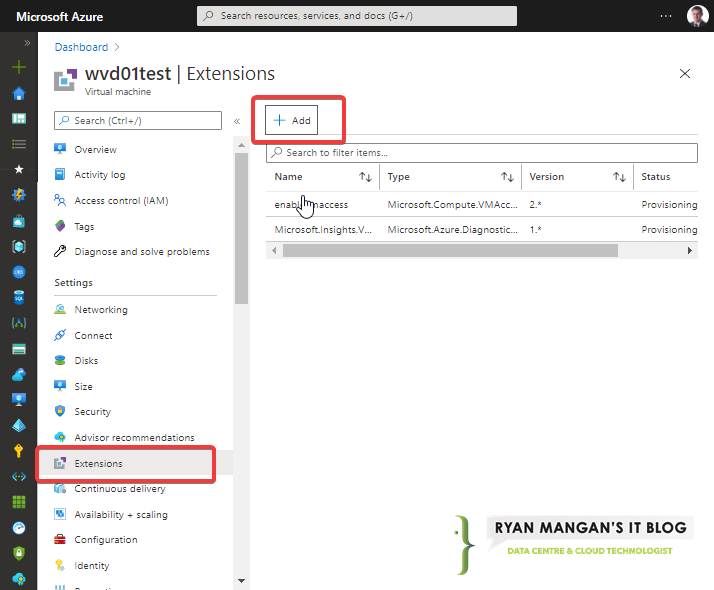Go to Home via the house icon
The image size is (714, 590).
coord(19,93)
